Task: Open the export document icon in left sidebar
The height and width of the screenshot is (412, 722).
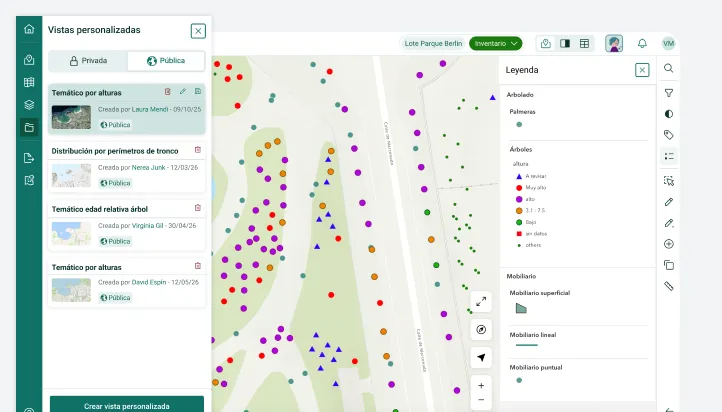Action: (29, 158)
